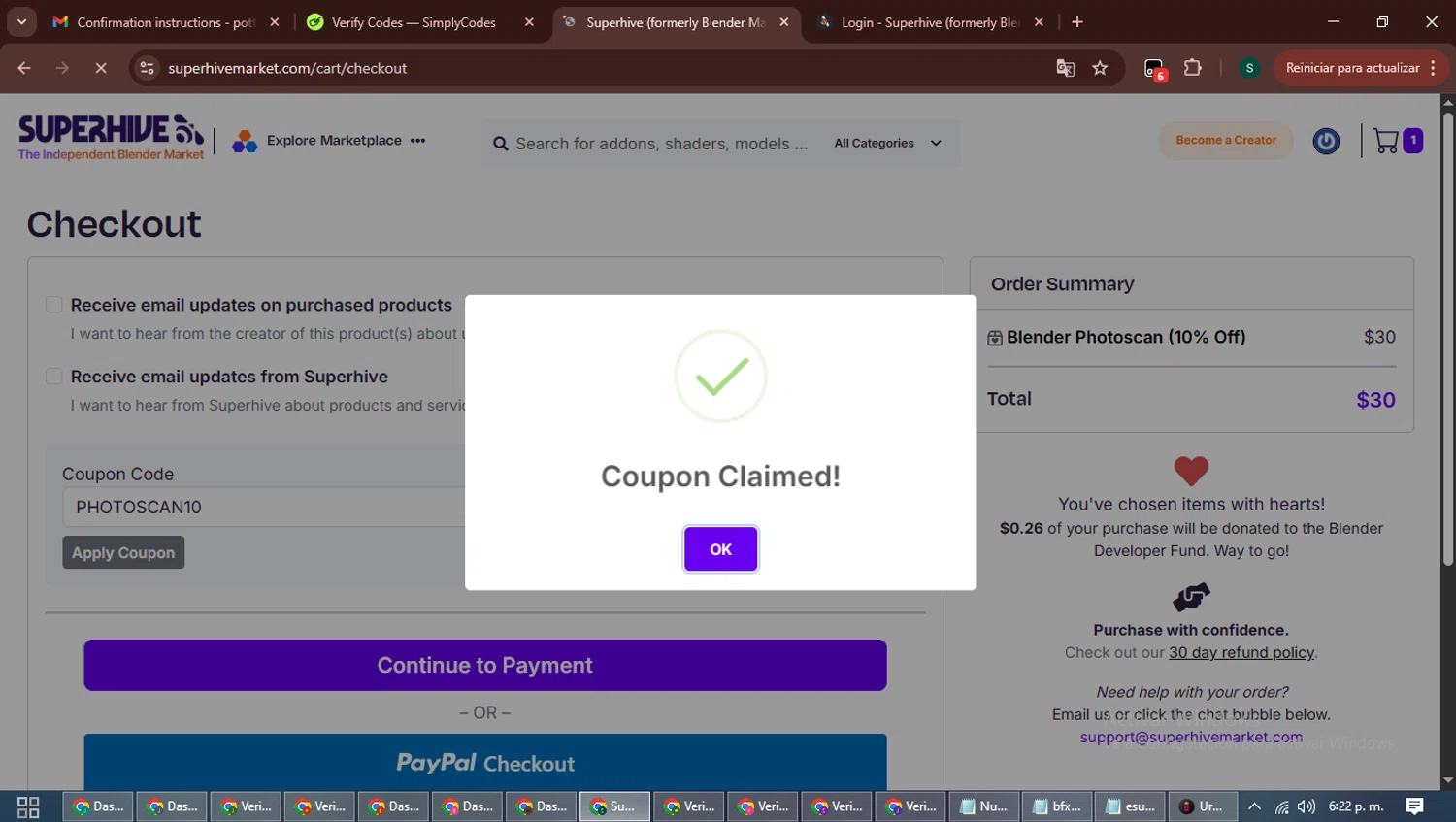This screenshot has height=822, width=1456.
Task: Expand the system tray hidden icons chevron
Action: [x=1254, y=806]
